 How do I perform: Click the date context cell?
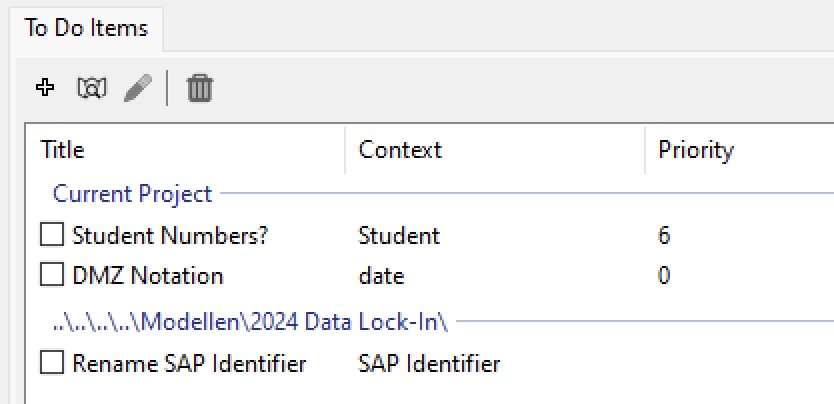tap(381, 275)
